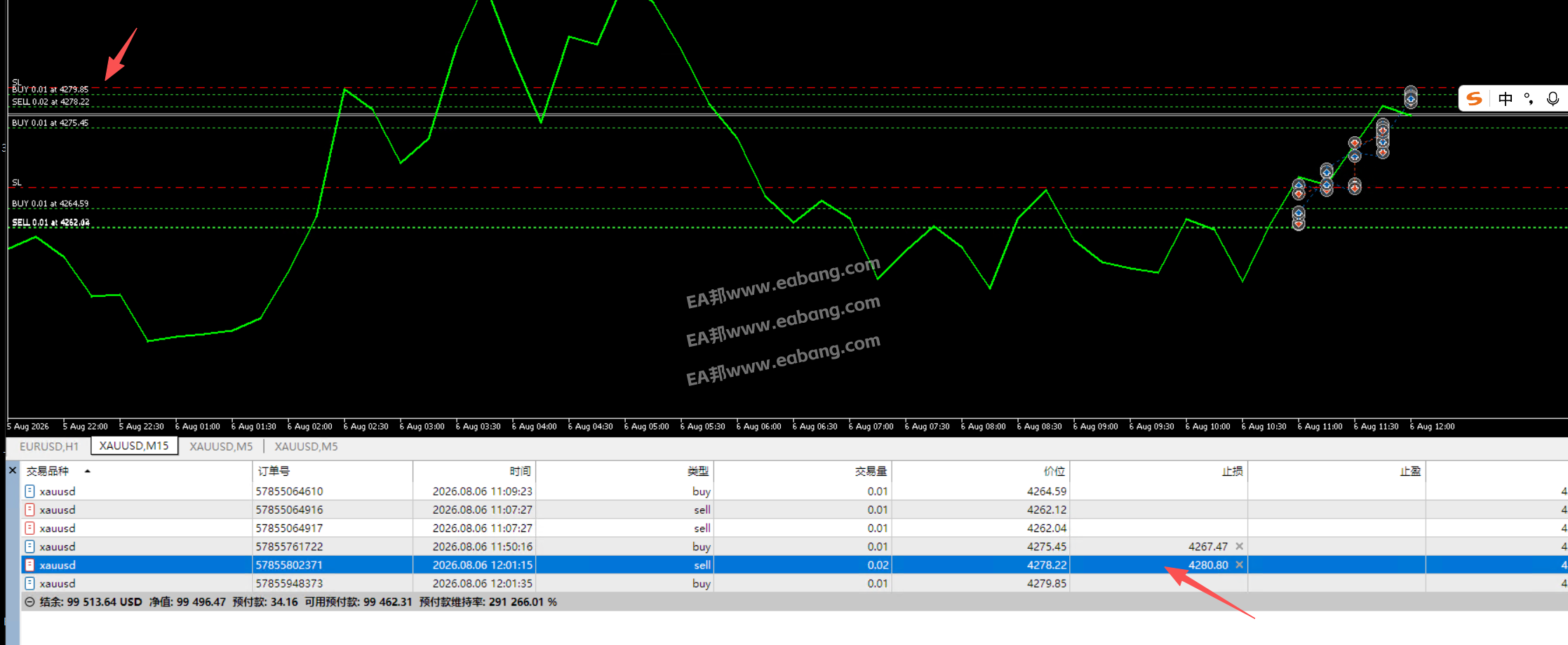
Task: Remove stop loss 4267.47 using its X
Action: click(x=1240, y=546)
